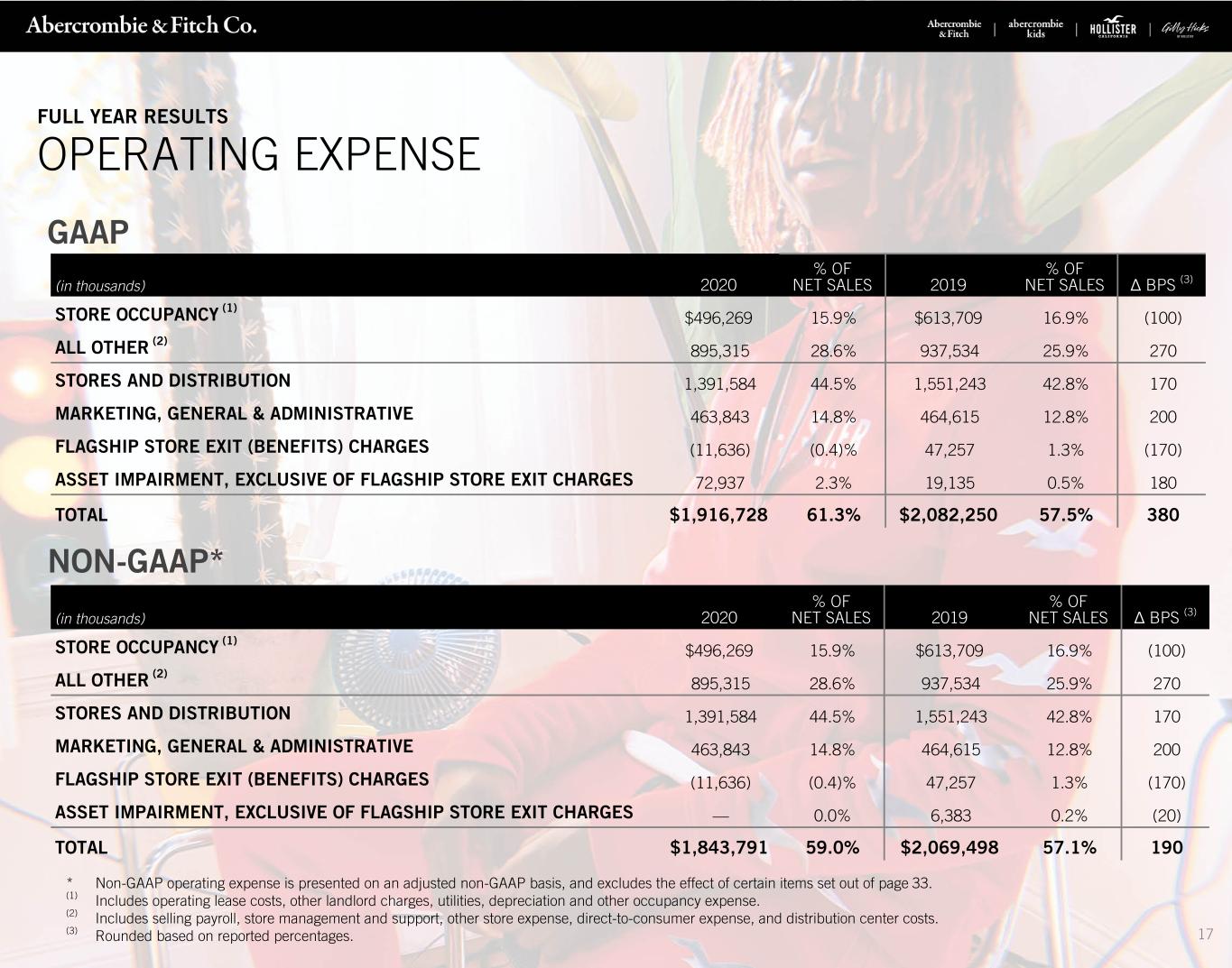Select the 57.5% GAAP total percentage
1232x968 pixels.
(x=1065, y=515)
